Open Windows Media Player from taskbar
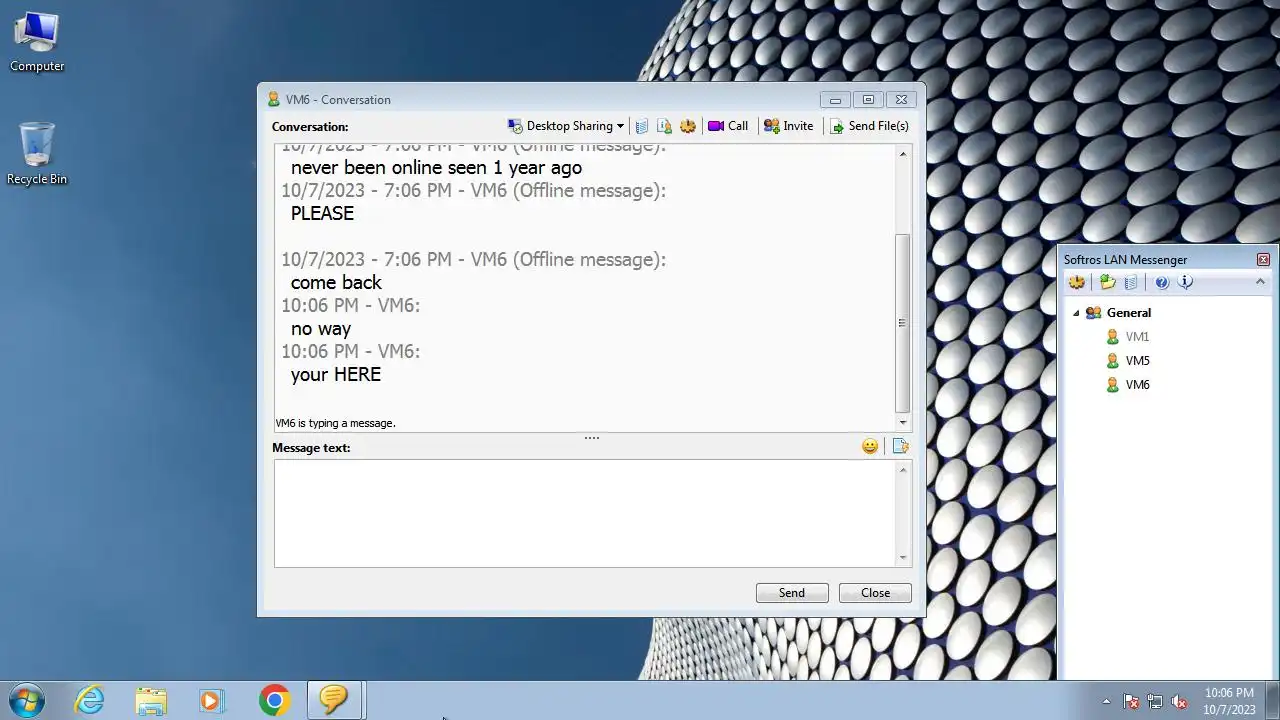Viewport: 1280px width, 720px height. pyautogui.click(x=211, y=700)
